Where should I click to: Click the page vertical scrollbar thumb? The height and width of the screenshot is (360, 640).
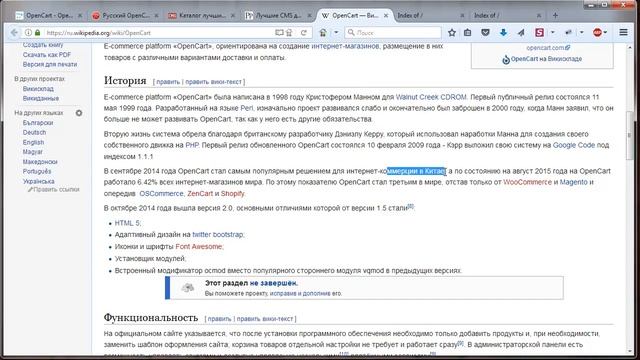point(630,135)
